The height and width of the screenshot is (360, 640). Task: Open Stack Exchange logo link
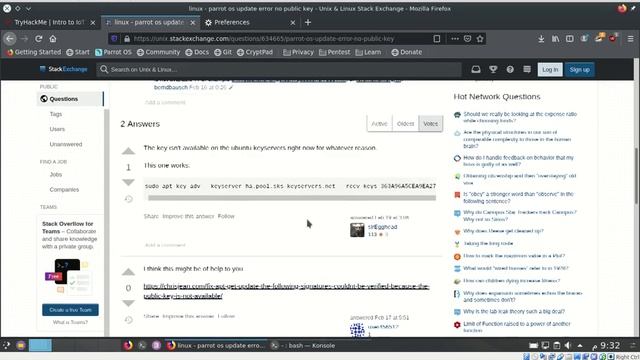63,69
